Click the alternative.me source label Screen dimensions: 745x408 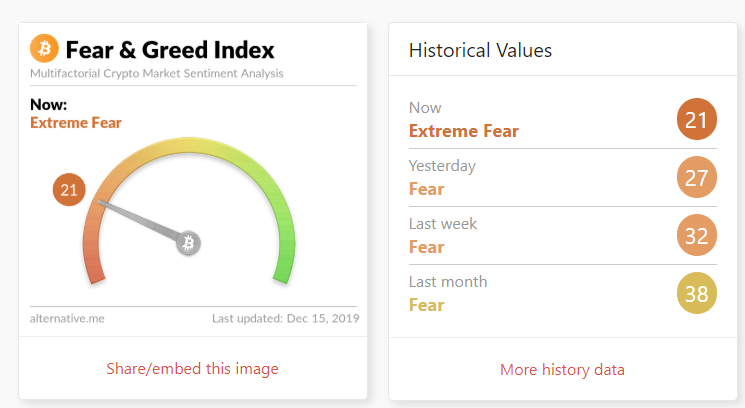tap(67, 319)
